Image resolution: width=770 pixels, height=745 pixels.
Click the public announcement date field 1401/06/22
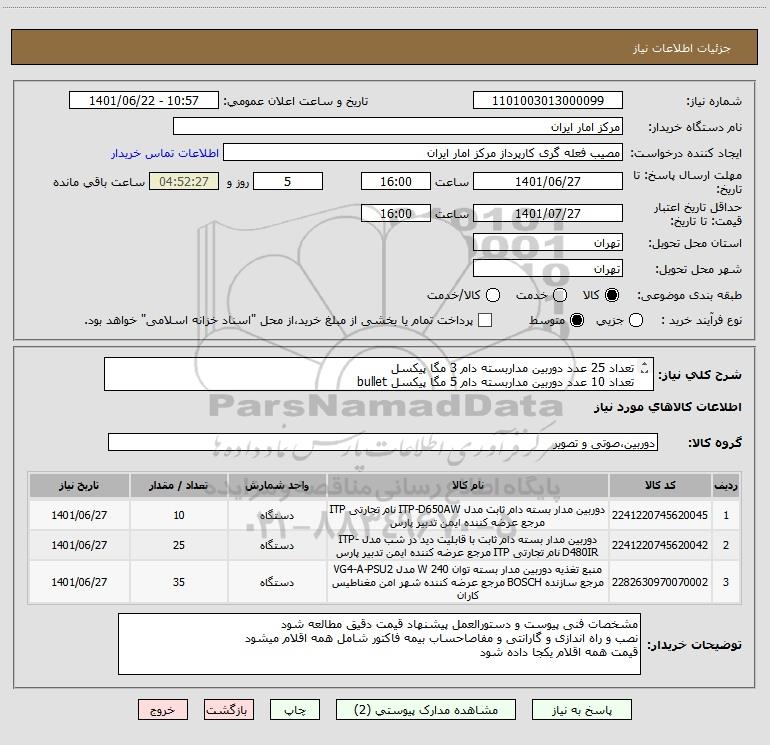(x=144, y=100)
